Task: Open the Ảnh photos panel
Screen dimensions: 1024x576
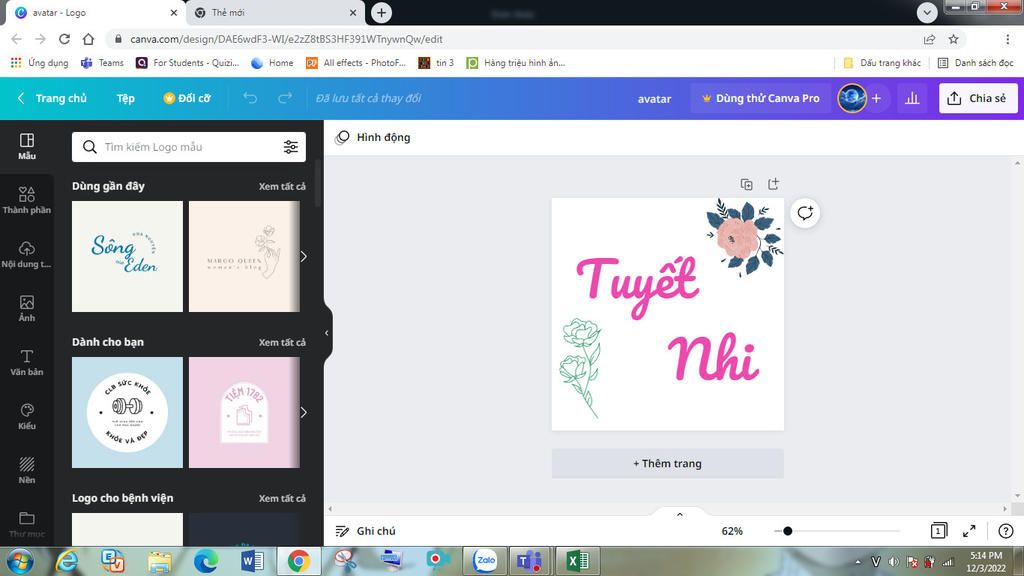Action: [x=27, y=308]
